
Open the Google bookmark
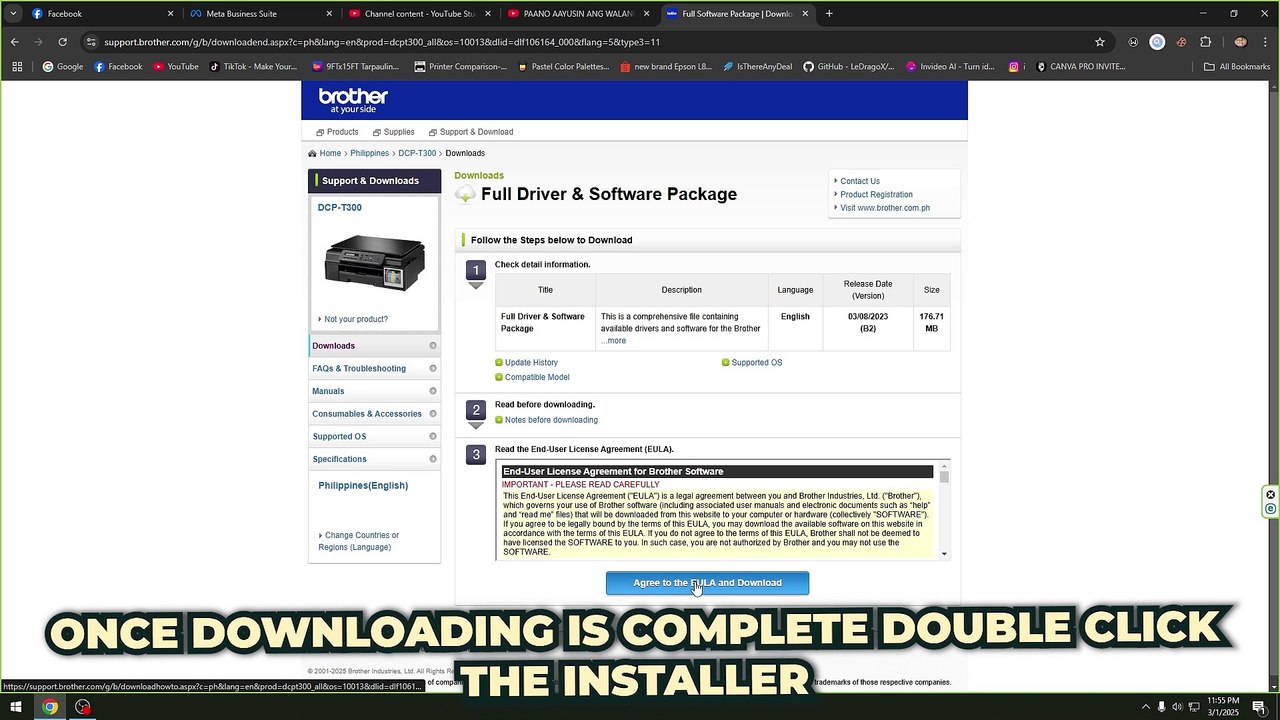(x=62, y=66)
